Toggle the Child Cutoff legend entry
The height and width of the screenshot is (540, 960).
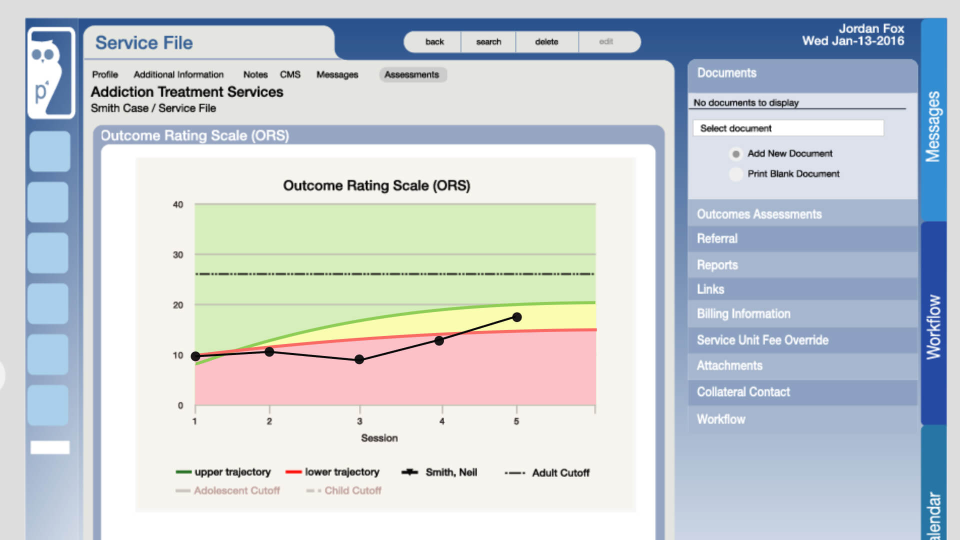click(344, 490)
